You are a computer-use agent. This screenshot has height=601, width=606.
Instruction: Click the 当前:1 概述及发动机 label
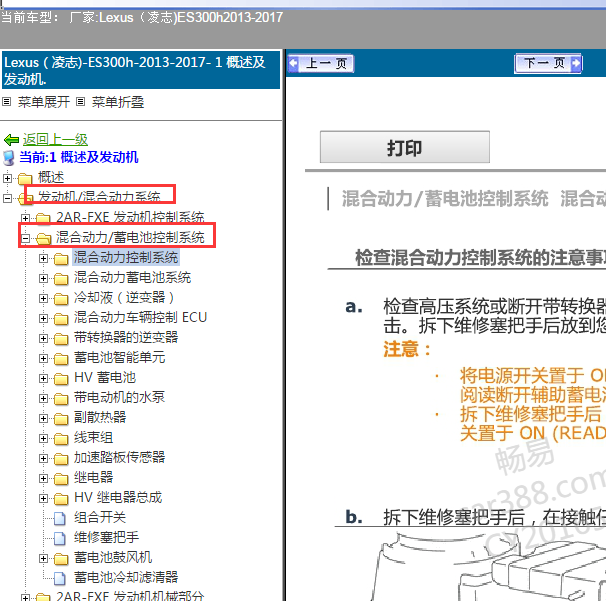click(79, 157)
